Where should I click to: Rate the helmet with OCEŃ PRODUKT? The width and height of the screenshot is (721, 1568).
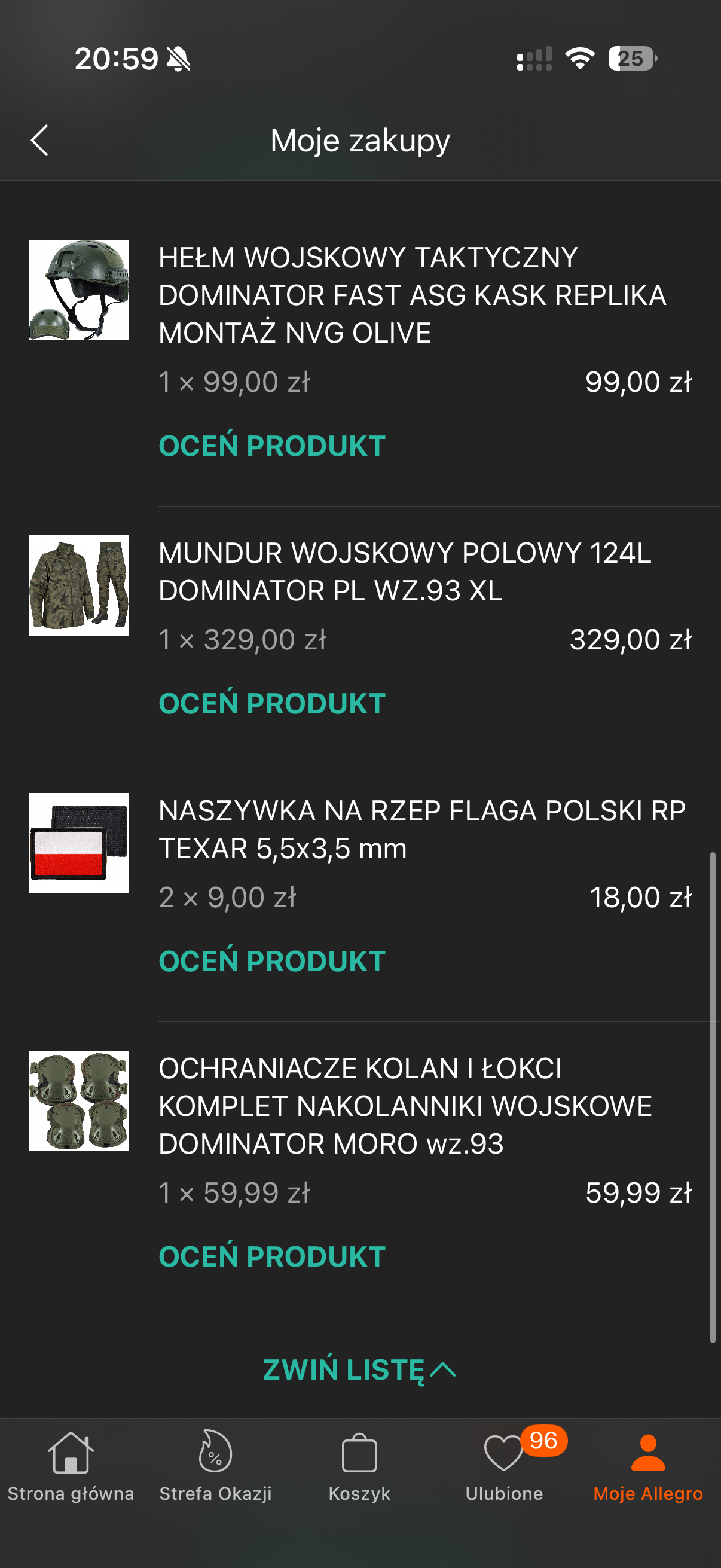[272, 446]
